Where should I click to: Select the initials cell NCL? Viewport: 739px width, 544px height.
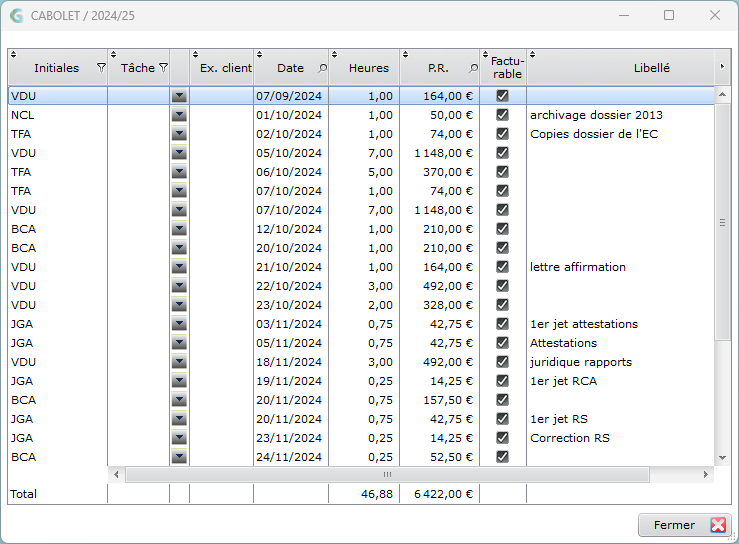pyautogui.click(x=58, y=115)
